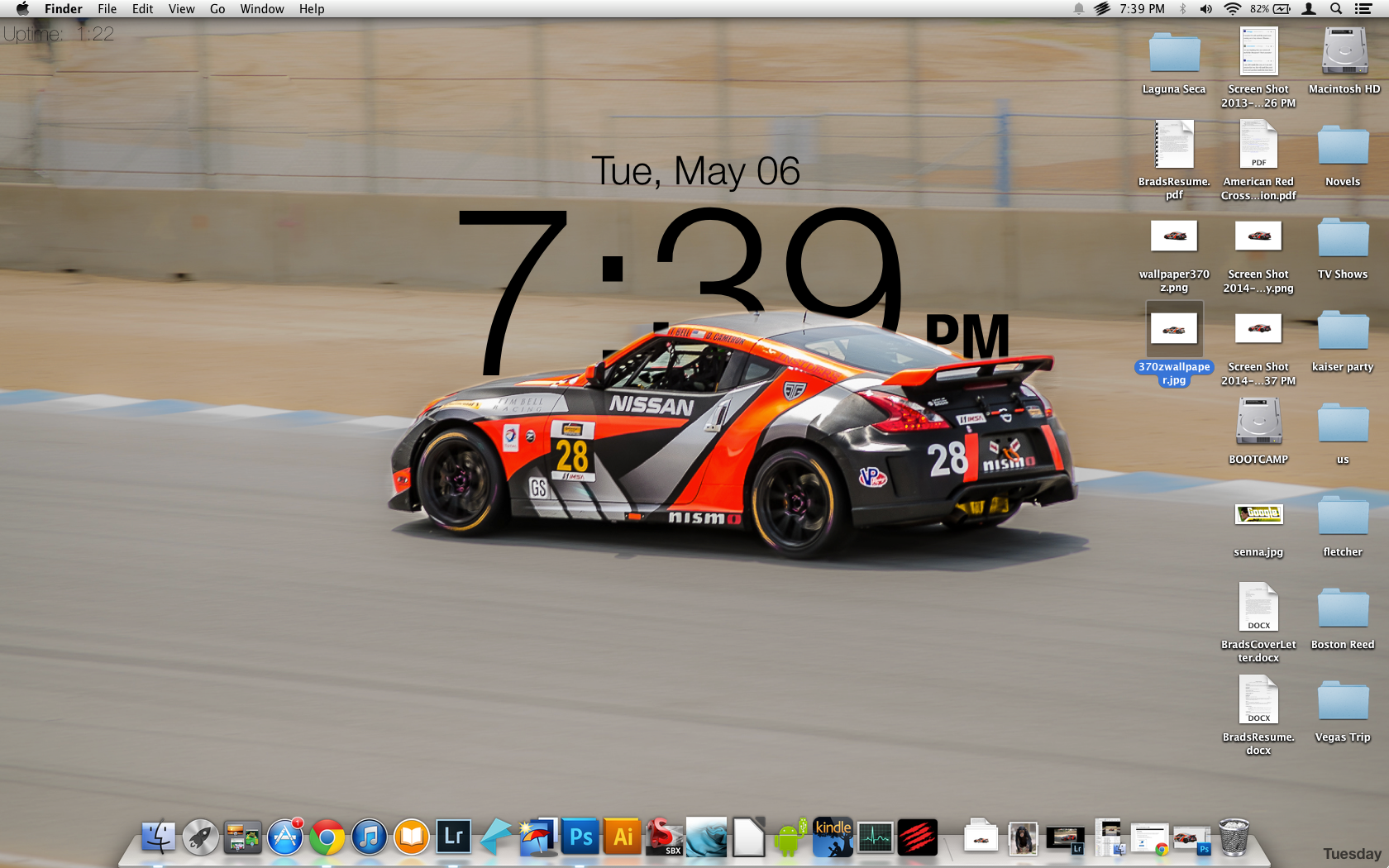The height and width of the screenshot is (868, 1389).
Task: Open the Help menu
Action: tap(312, 9)
